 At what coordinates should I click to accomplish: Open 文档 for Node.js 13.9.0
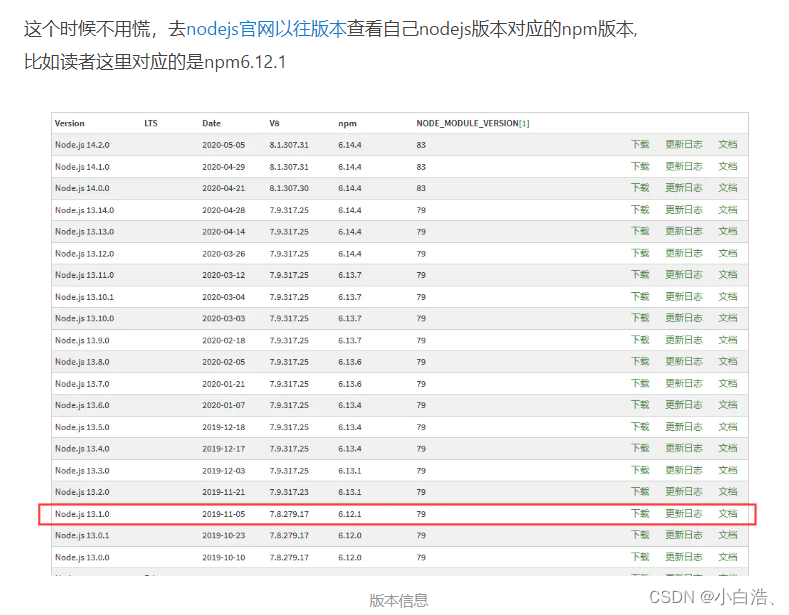pos(728,340)
